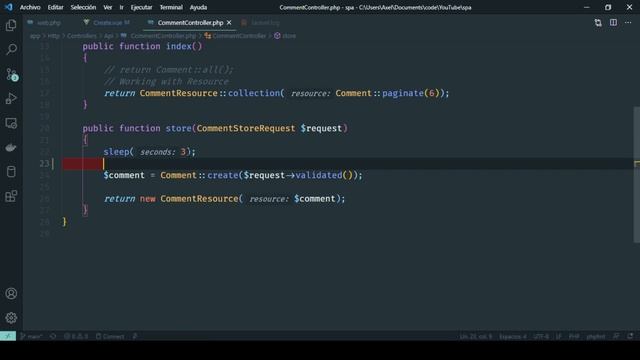Open Source Control view with badge
Viewport: 640px width, 360px height.
[x=11, y=74]
